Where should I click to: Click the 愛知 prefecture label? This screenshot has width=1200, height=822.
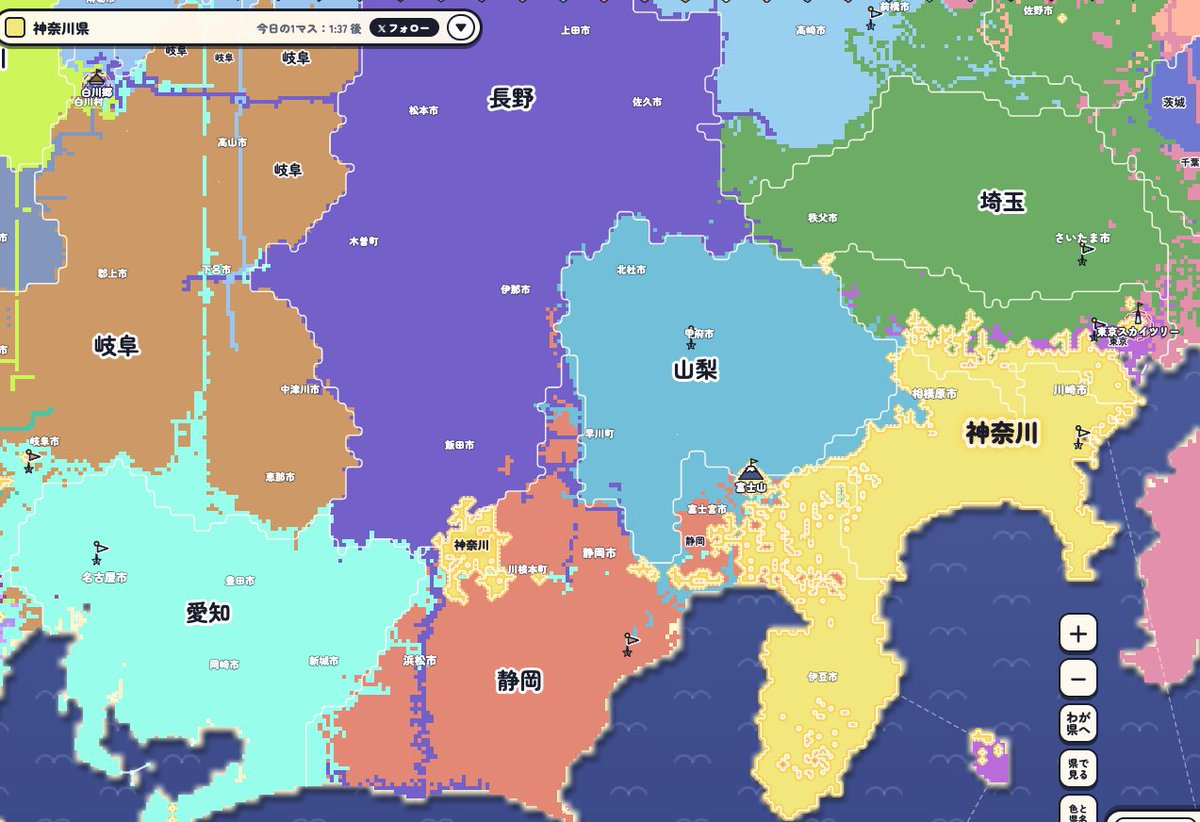[x=208, y=612]
